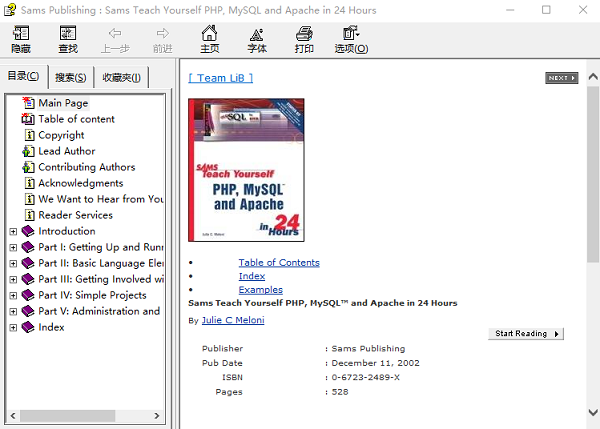The image size is (600, 429).
Task: Click the tree pane horizontal scrollbar right arrow
Action: 159,416
